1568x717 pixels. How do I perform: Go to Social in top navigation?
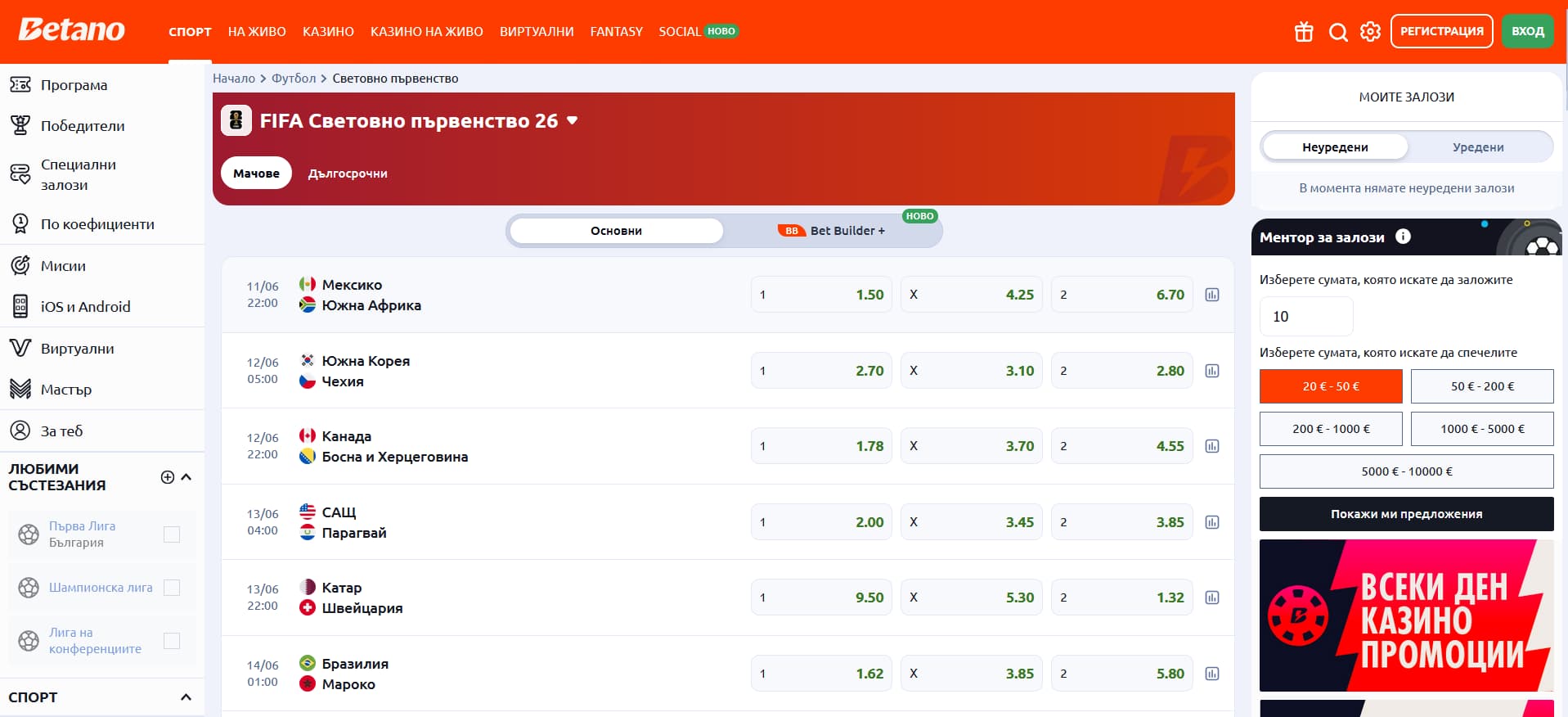point(698,32)
